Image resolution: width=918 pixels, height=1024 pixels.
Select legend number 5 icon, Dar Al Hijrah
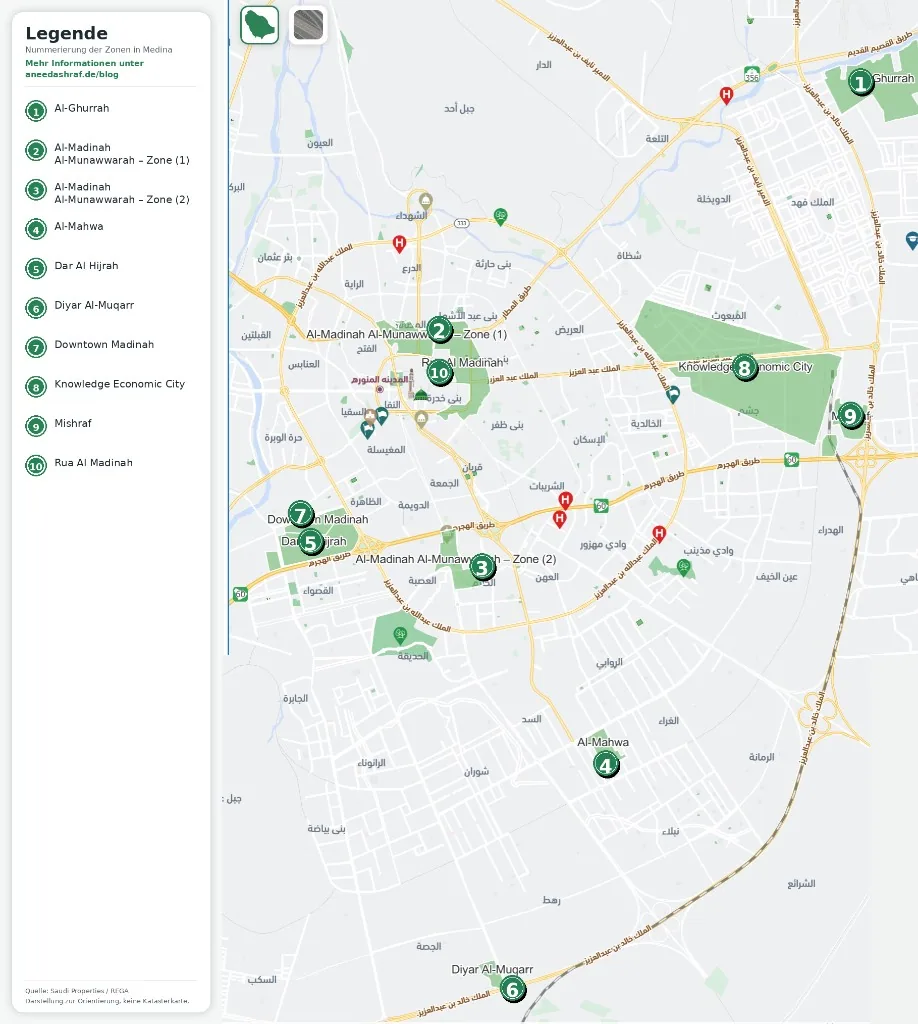tap(36, 268)
